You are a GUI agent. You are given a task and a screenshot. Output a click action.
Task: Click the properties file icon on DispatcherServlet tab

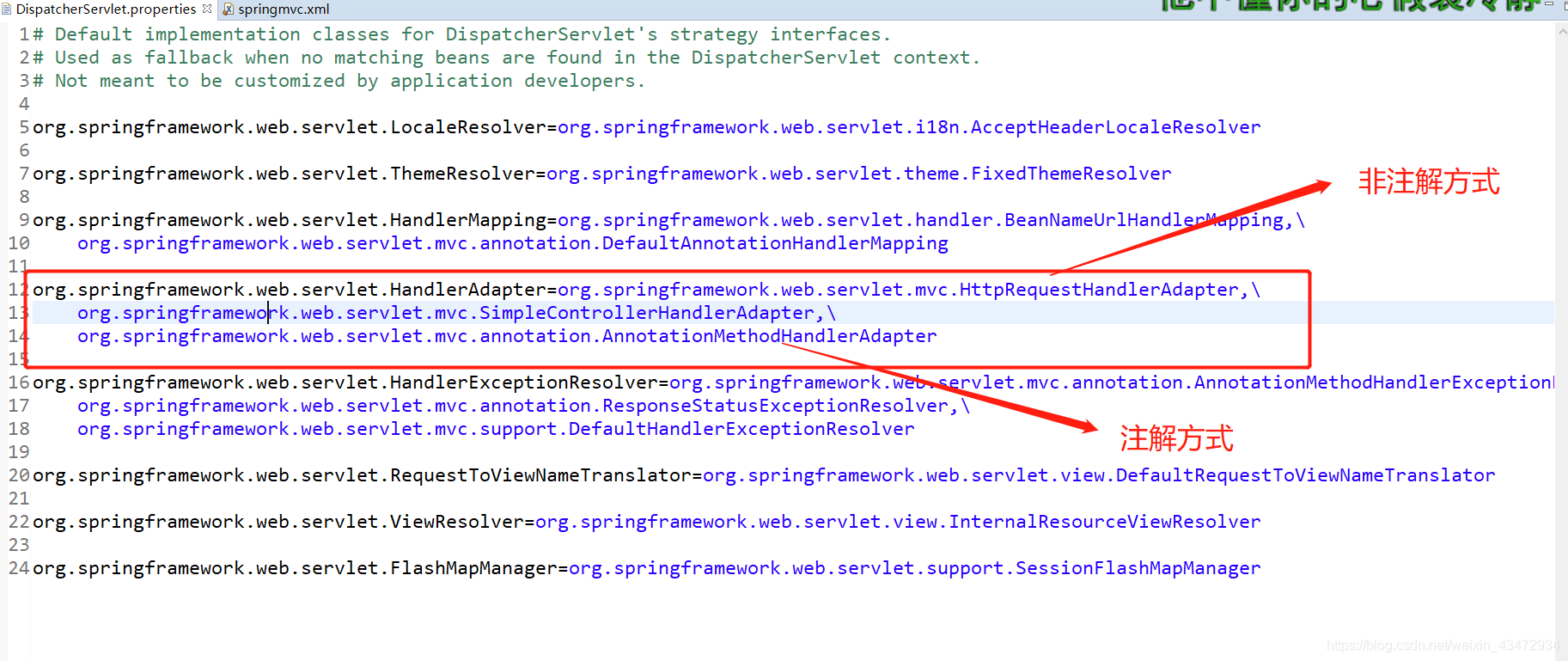tap(6, 9)
